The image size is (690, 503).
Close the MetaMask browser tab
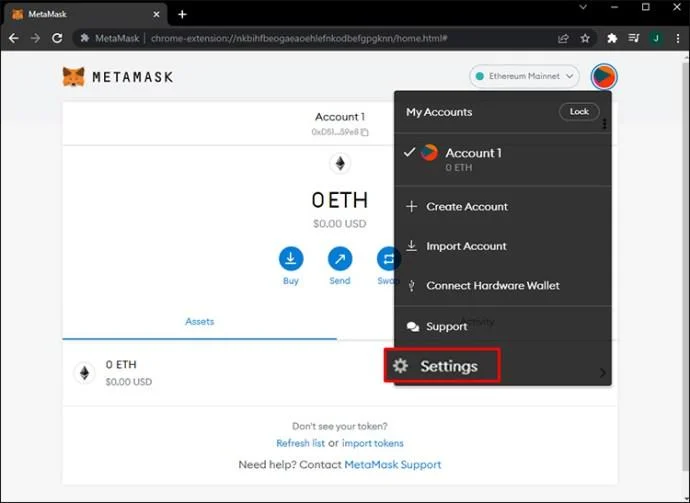coord(156,15)
